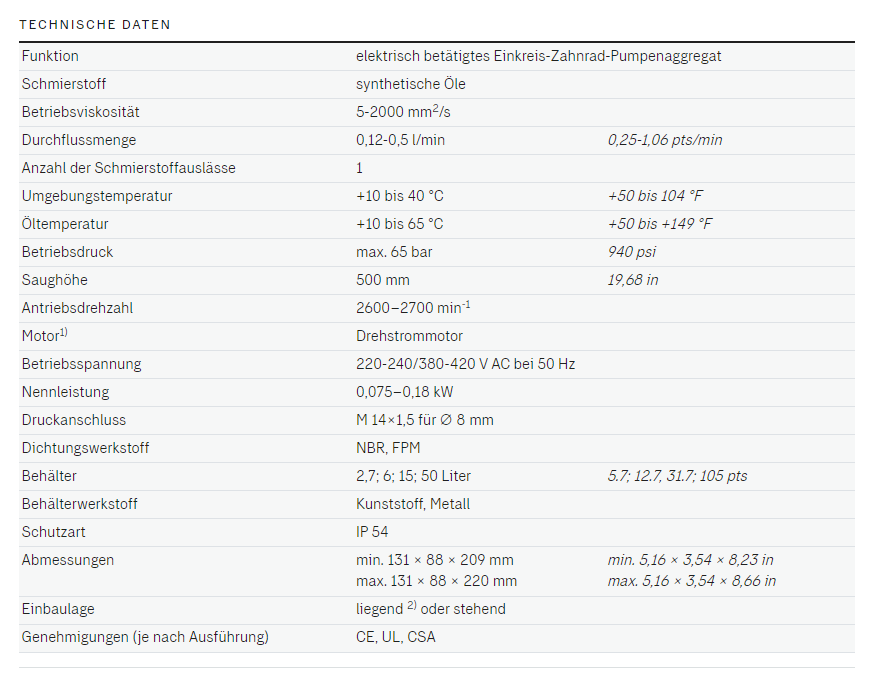Click the Einbaulage footnote 2) superscript
The image size is (873, 677).
click(x=411, y=605)
